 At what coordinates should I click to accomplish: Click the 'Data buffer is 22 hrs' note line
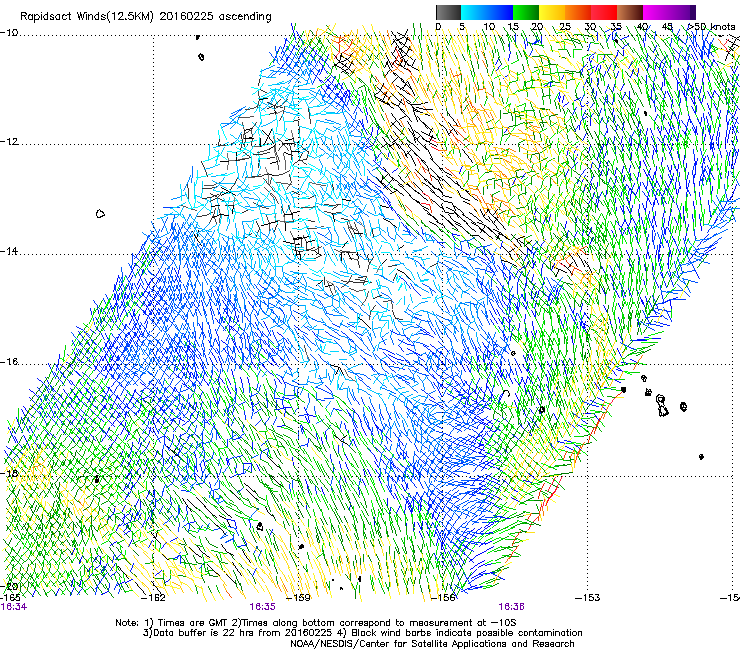coord(362,633)
